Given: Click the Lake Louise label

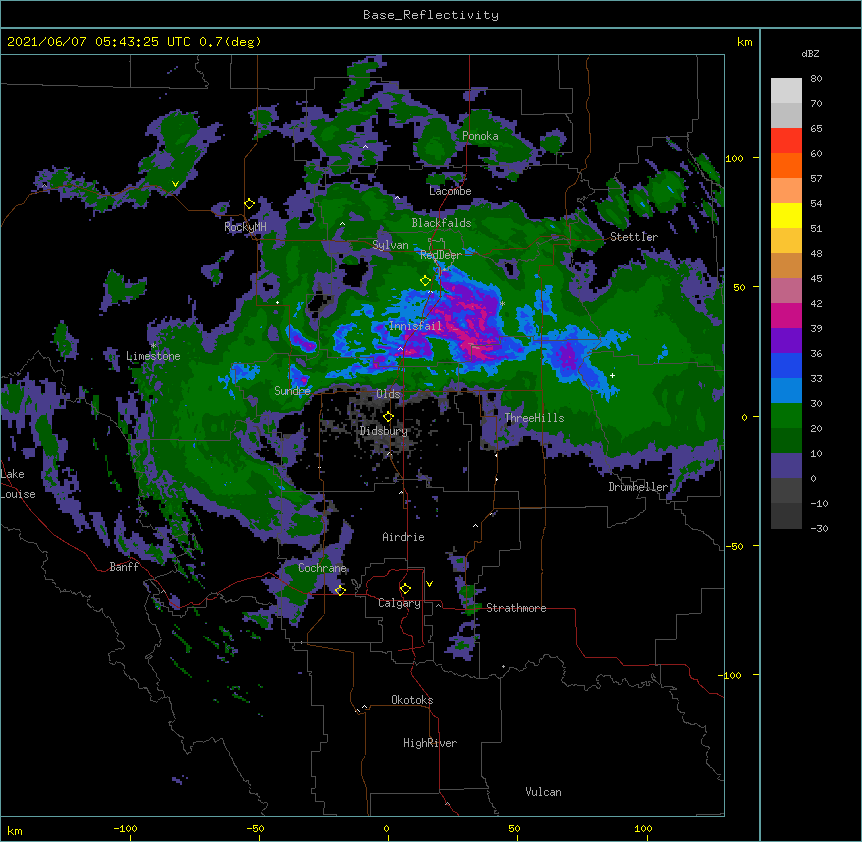Looking at the screenshot, I should (x=18, y=484).
